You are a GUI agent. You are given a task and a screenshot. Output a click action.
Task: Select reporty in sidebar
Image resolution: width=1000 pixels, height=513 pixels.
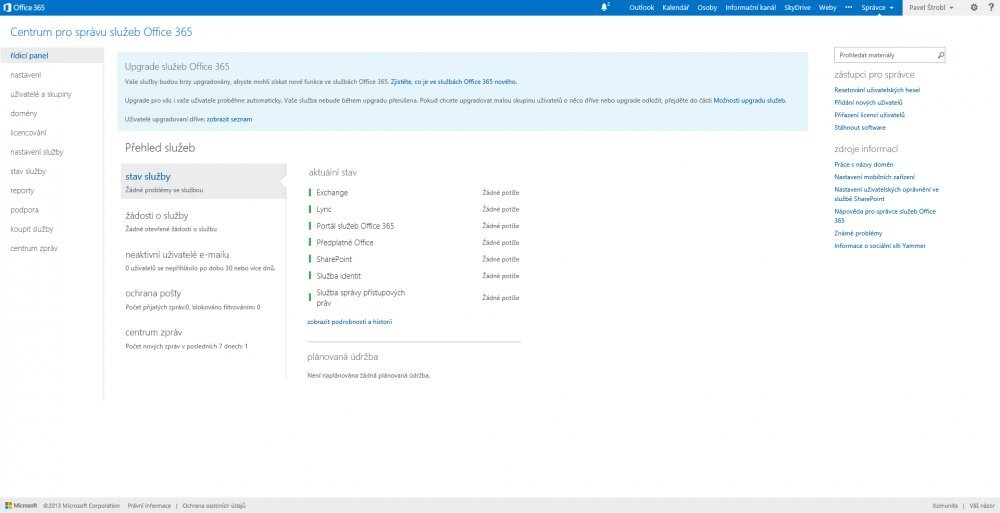22,190
